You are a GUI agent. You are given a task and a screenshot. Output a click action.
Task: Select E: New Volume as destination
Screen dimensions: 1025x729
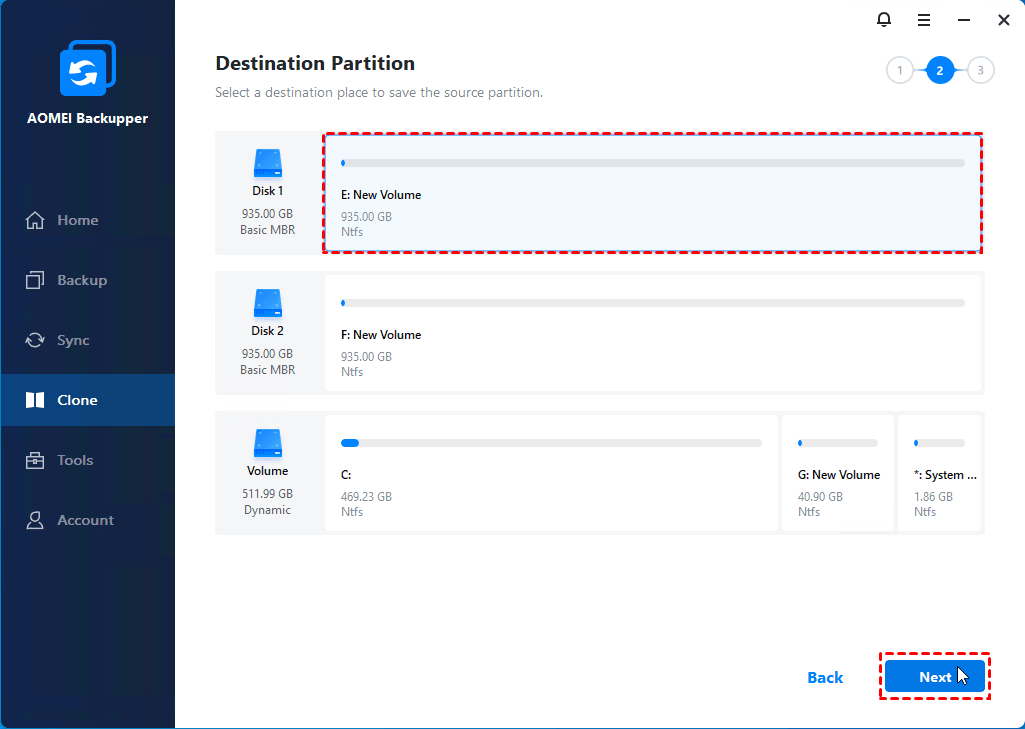652,193
